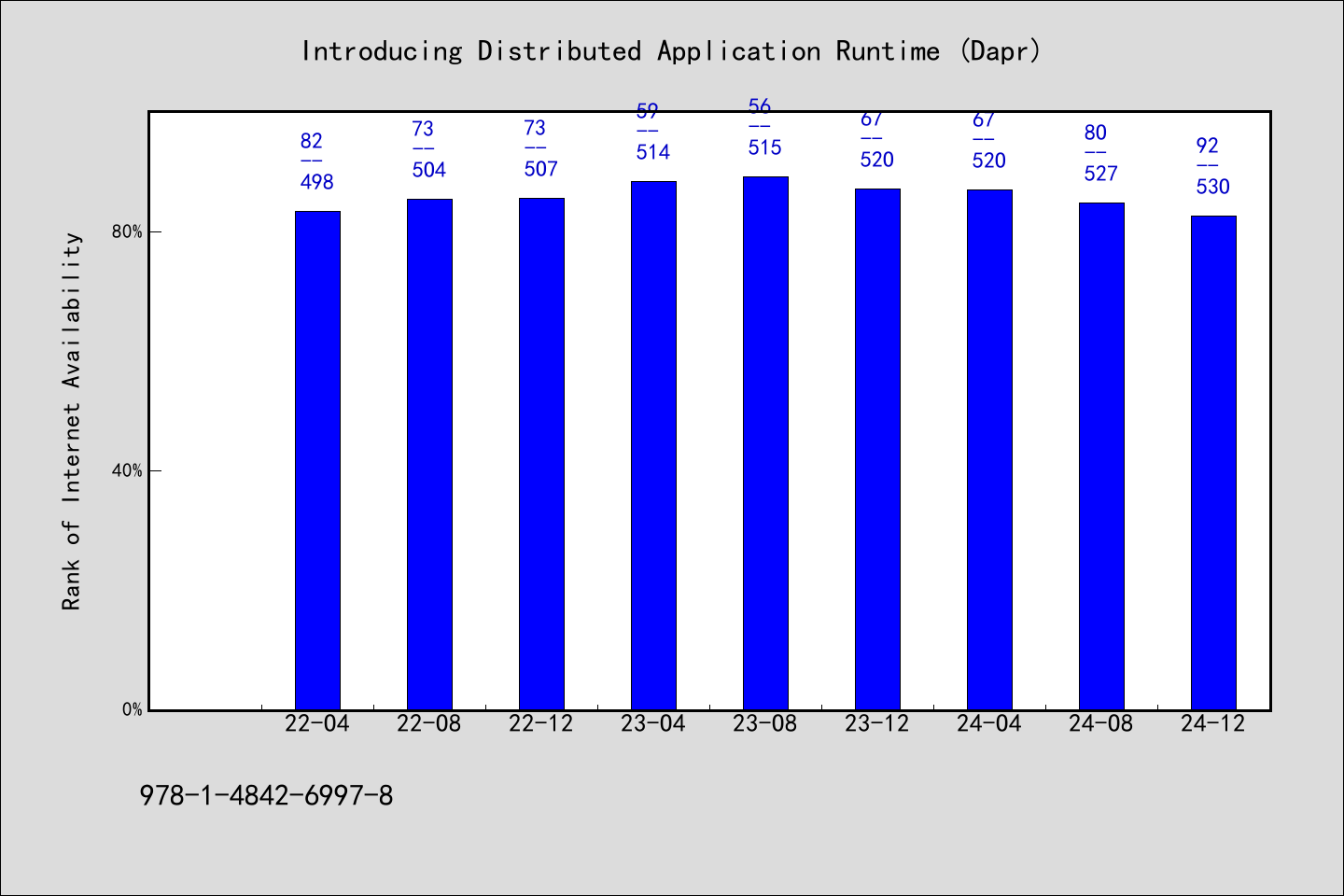Screen dimensions: 1344x896
Task: Click the x-axis label 23-08
Action: coord(765,723)
